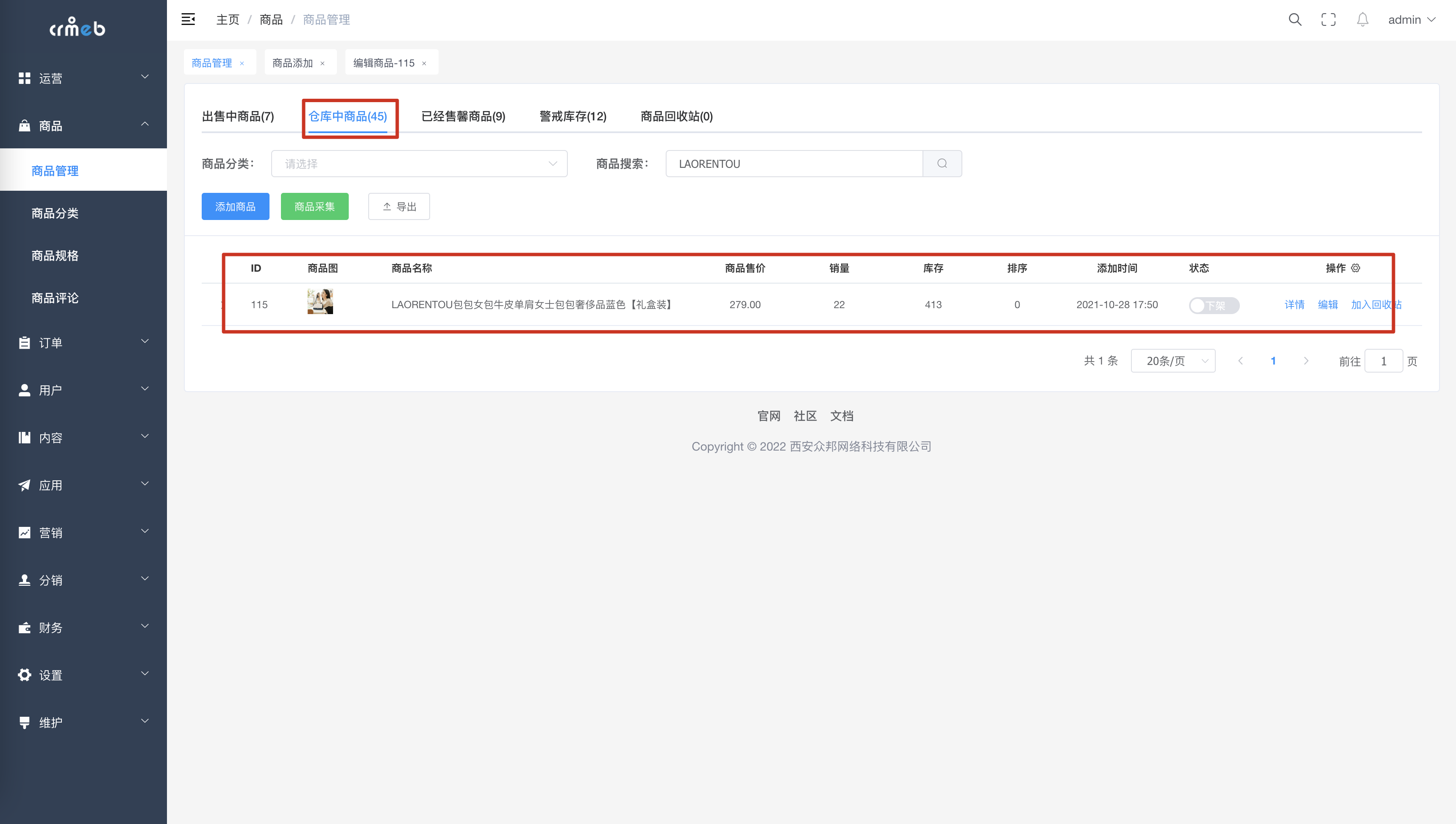Switch to 出售中商品(7) tab
Screen dimensions: 1456x824
[x=238, y=116]
